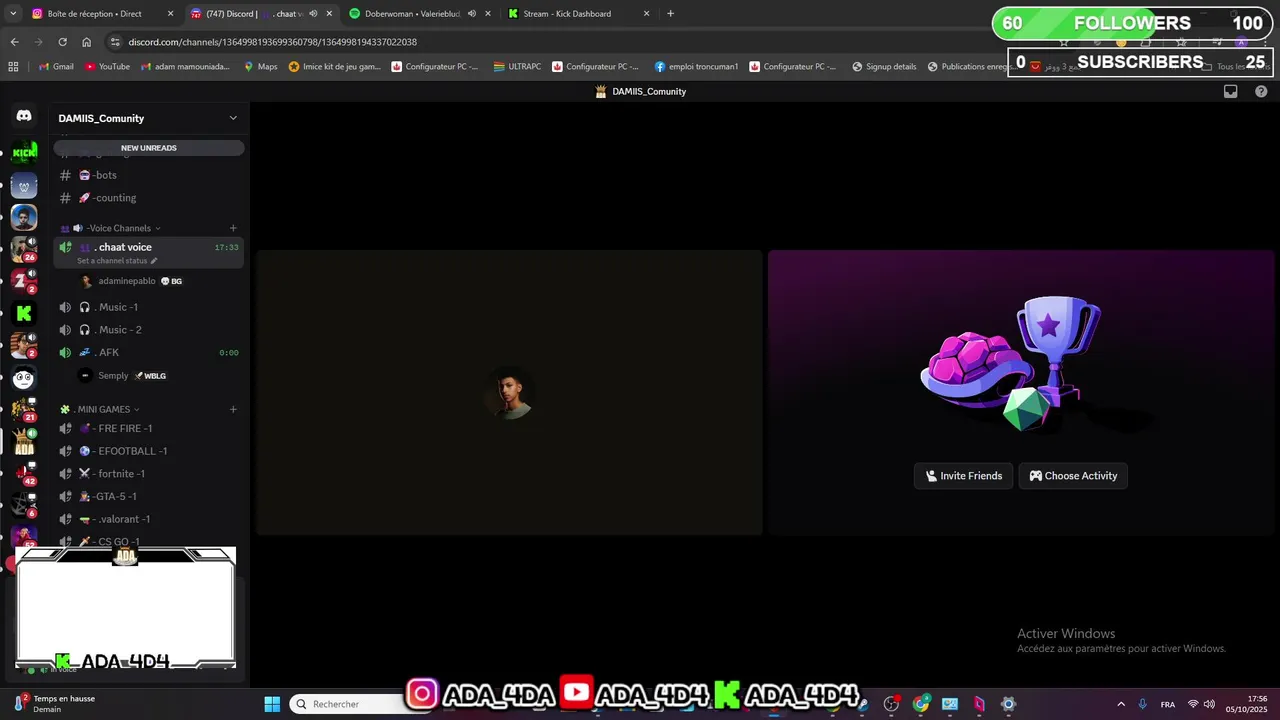Open Signup details bookmark
The height and width of the screenshot is (720, 1280).
(884, 67)
